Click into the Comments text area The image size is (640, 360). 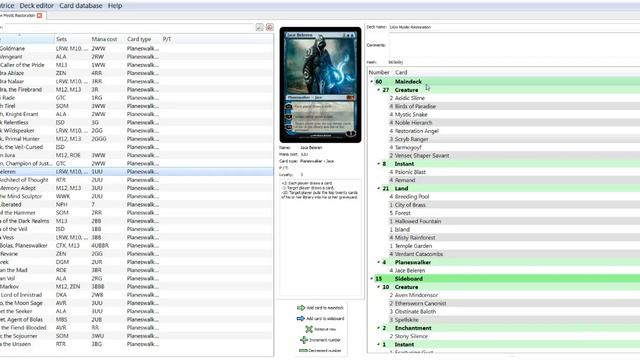click(x=514, y=45)
